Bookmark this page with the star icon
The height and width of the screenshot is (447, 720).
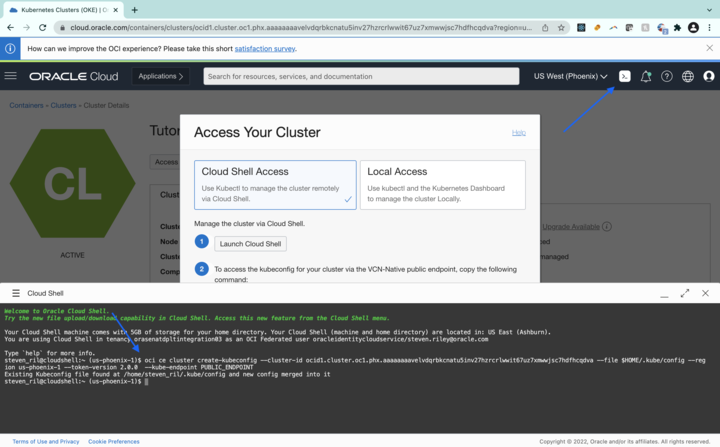tap(561, 28)
